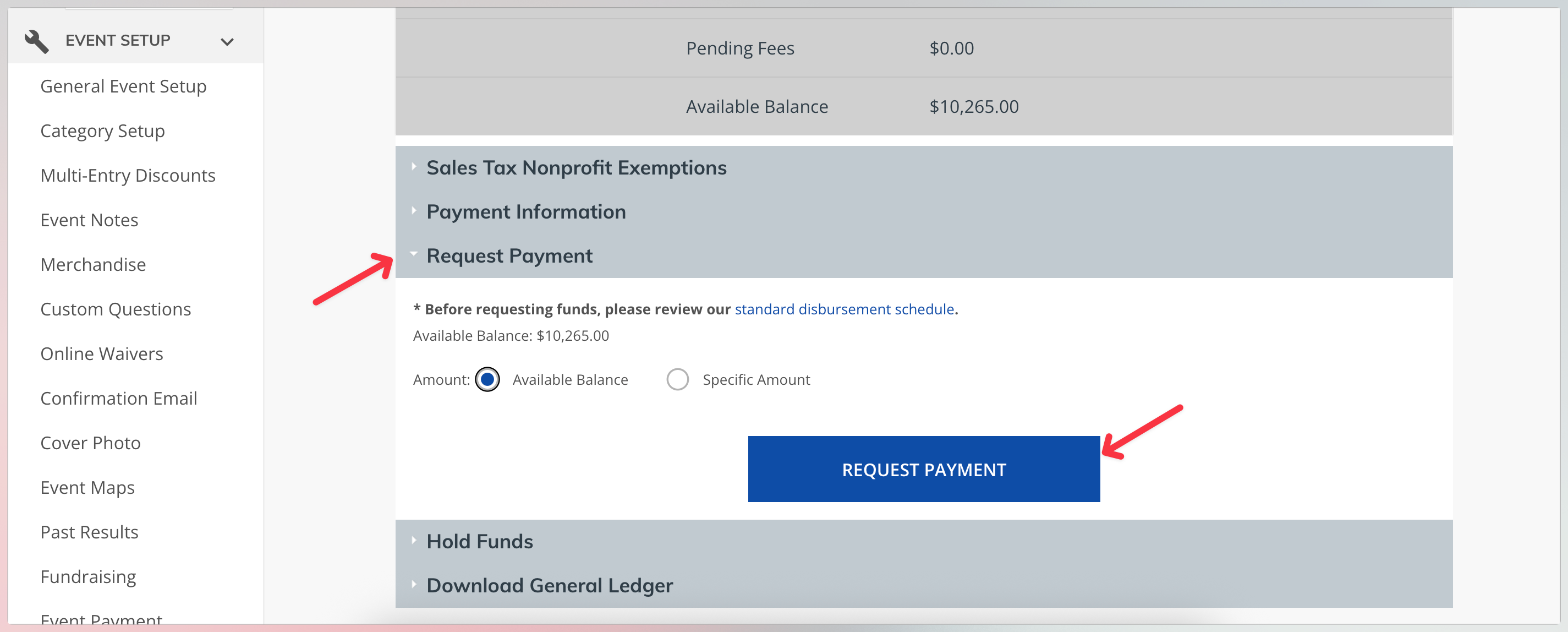1568x632 pixels.
Task: Expand the Hold Funds section
Action: (923, 541)
